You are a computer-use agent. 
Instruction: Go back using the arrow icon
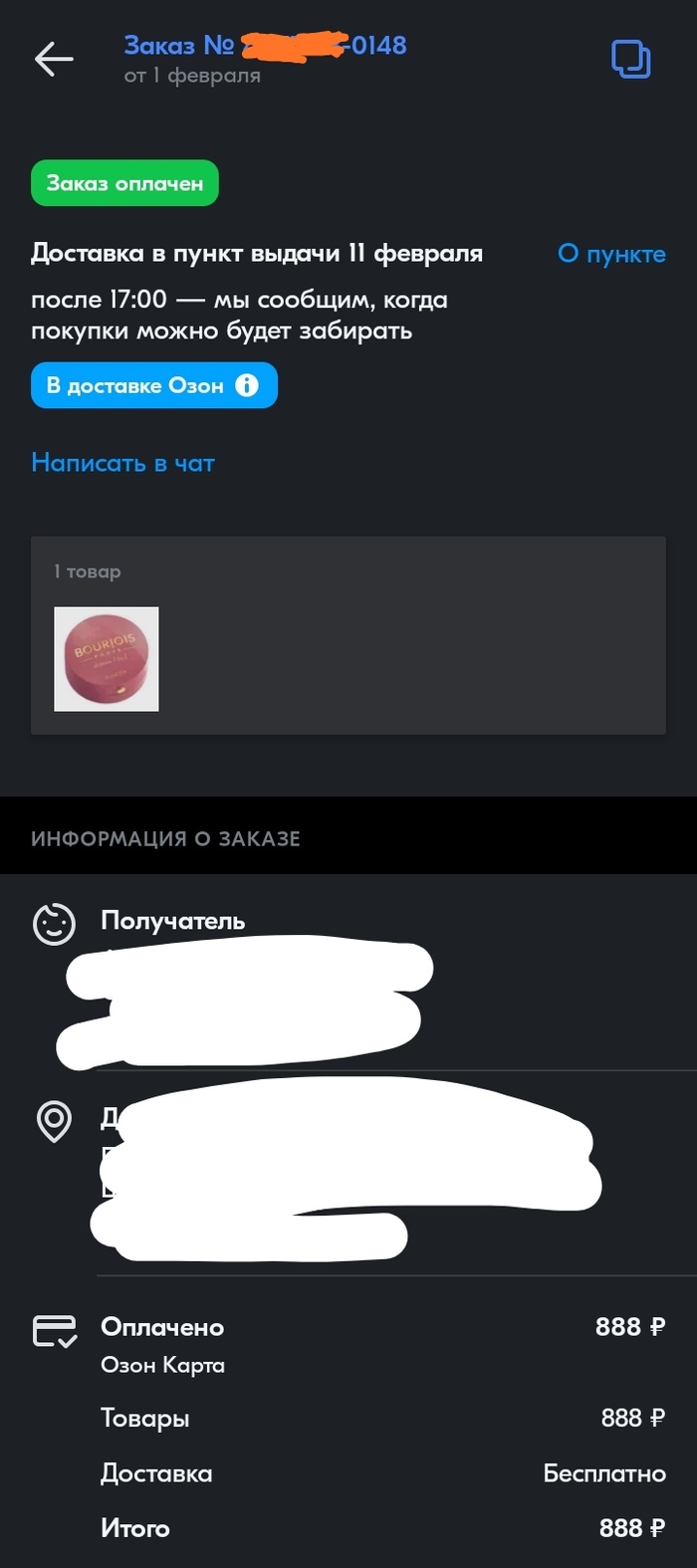54,60
